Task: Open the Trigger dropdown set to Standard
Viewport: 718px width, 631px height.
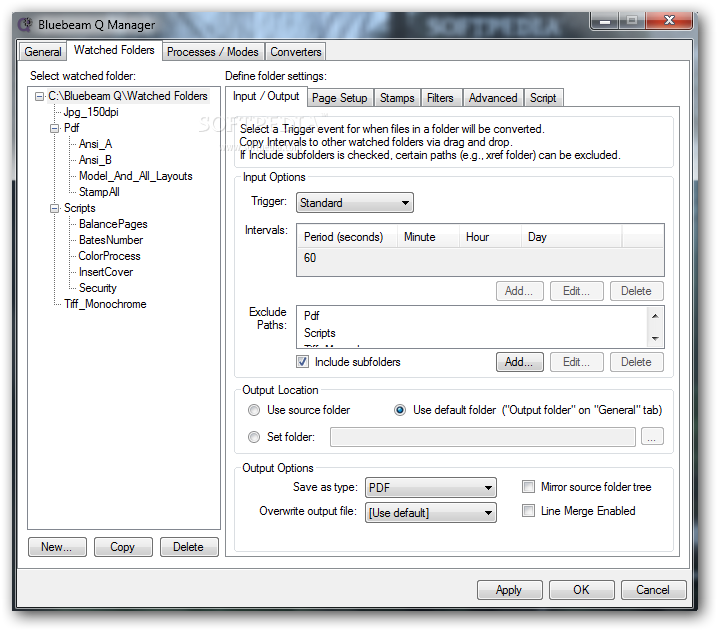Action: click(x=354, y=202)
